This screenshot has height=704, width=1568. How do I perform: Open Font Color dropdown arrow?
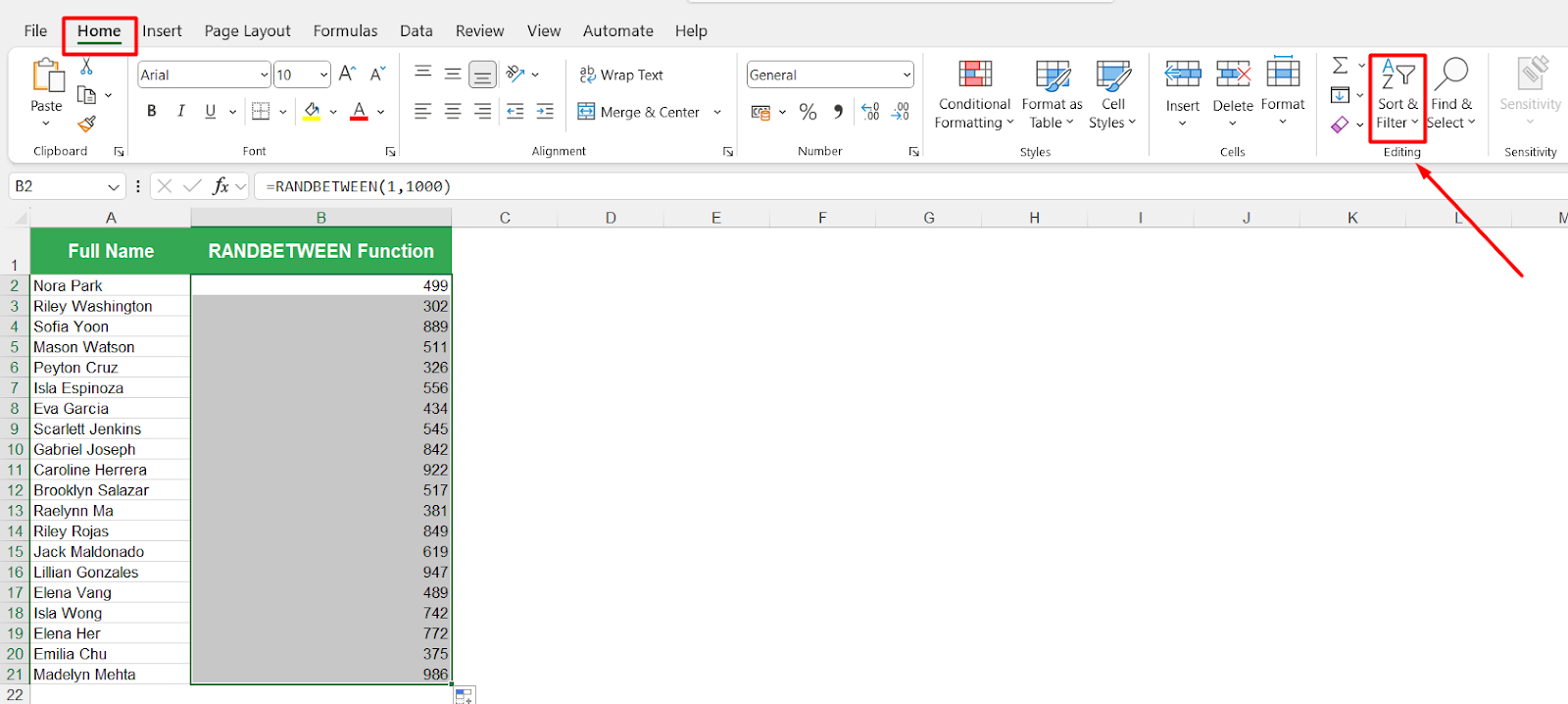tap(380, 112)
